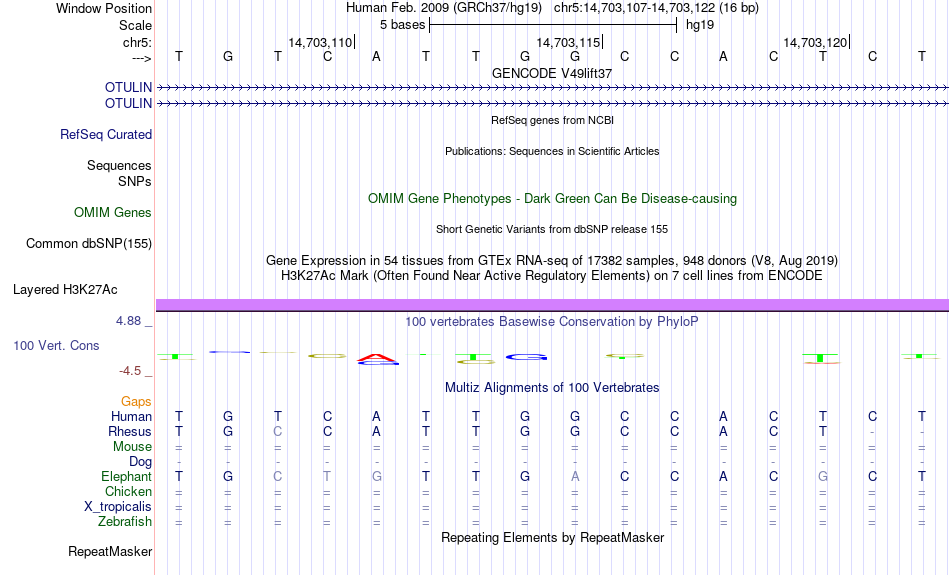Screen dimensions: 950x575
Task: Click the chr5: ruler label
Action: pyautogui.click(x=138, y=42)
